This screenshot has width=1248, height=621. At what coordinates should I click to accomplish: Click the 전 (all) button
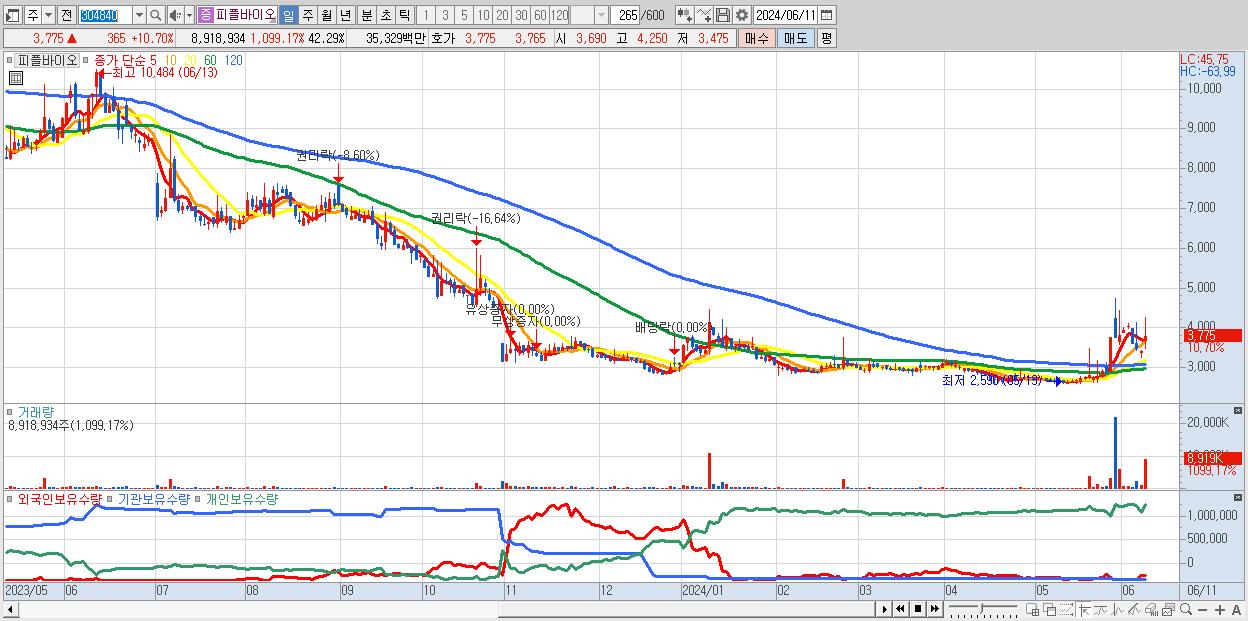tap(66, 15)
